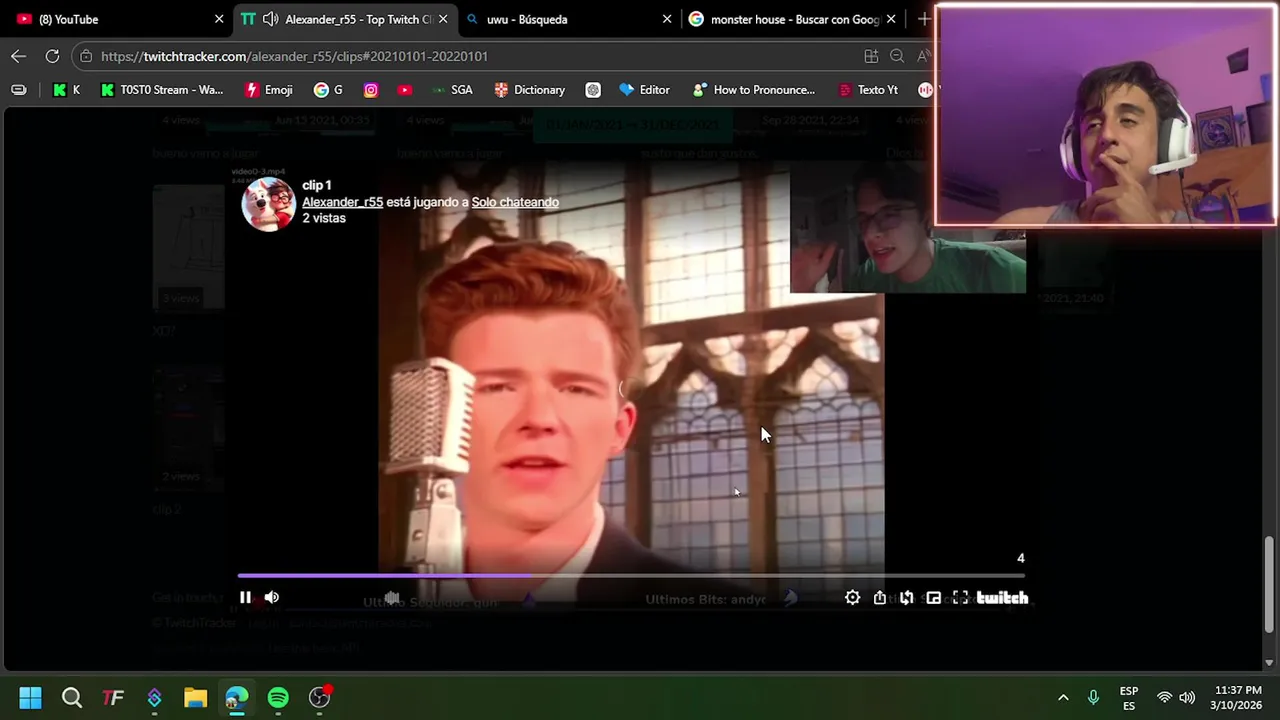This screenshot has height=720, width=1280.
Task: Click the scrollbar down arrow
Action: coord(1269,662)
